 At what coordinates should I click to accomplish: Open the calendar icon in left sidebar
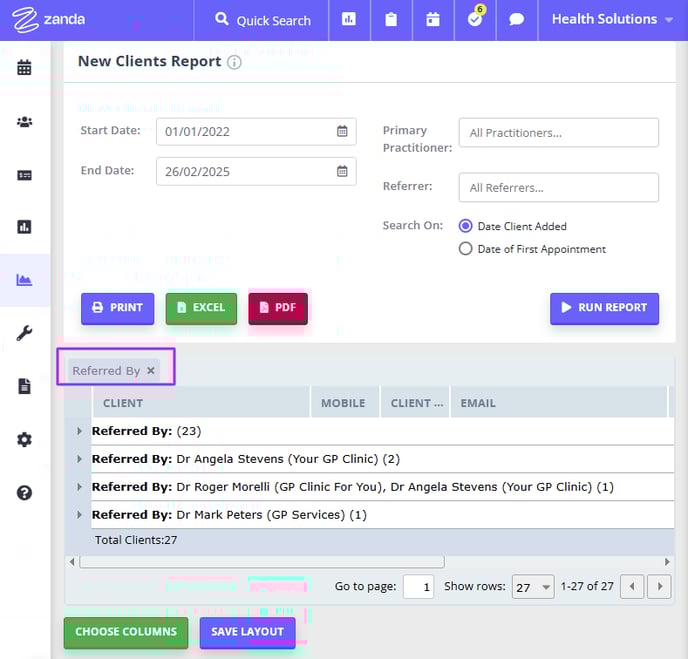[x=24, y=68]
